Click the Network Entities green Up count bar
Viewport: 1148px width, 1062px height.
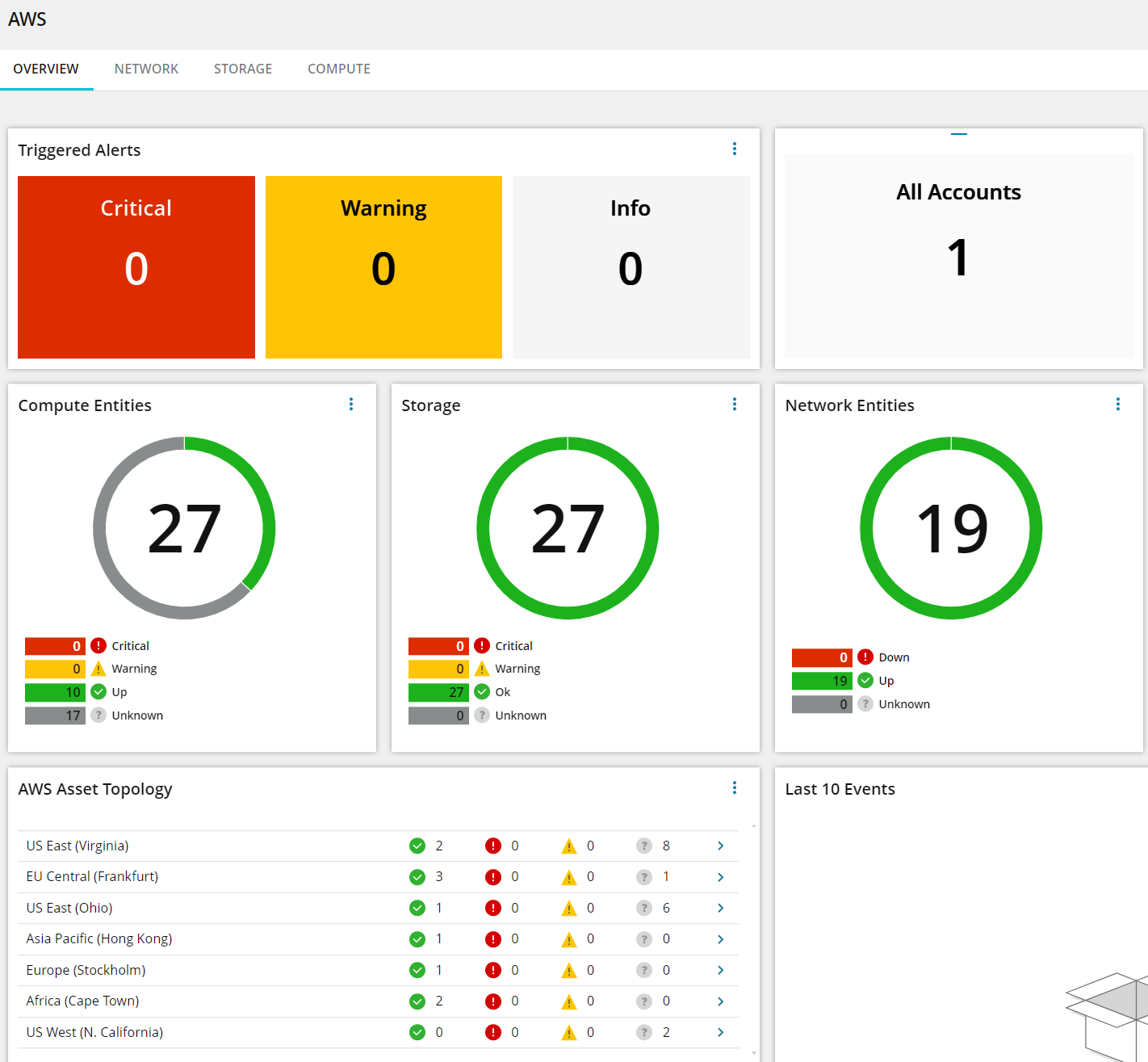[x=822, y=681]
